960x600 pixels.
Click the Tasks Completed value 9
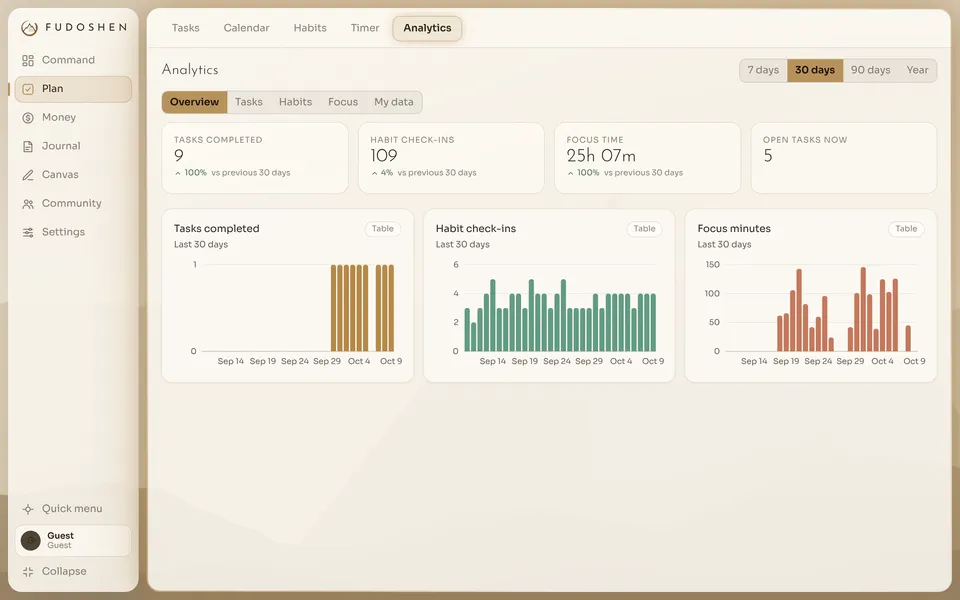pyautogui.click(x=179, y=156)
